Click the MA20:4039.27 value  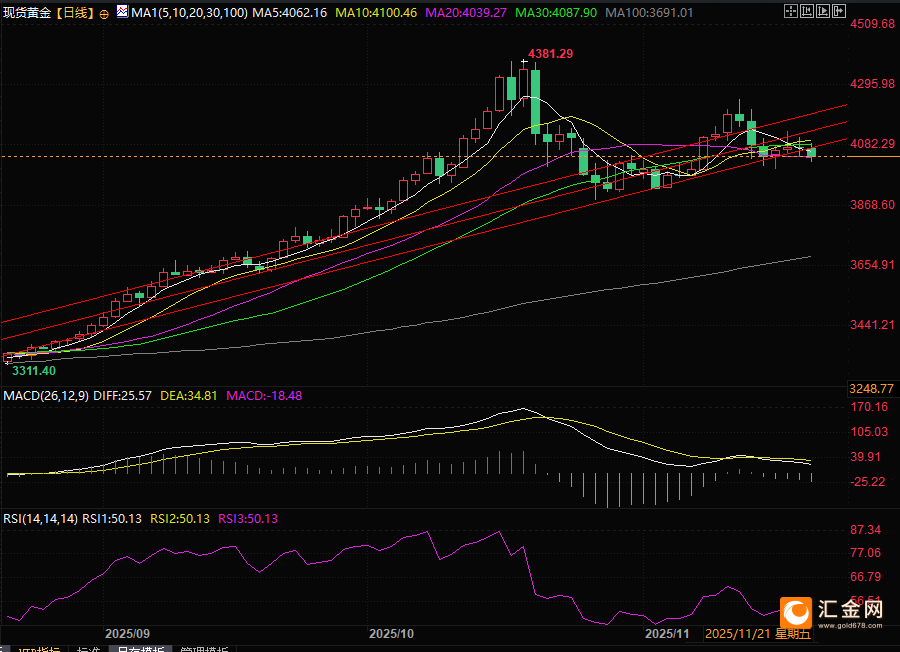coord(466,13)
